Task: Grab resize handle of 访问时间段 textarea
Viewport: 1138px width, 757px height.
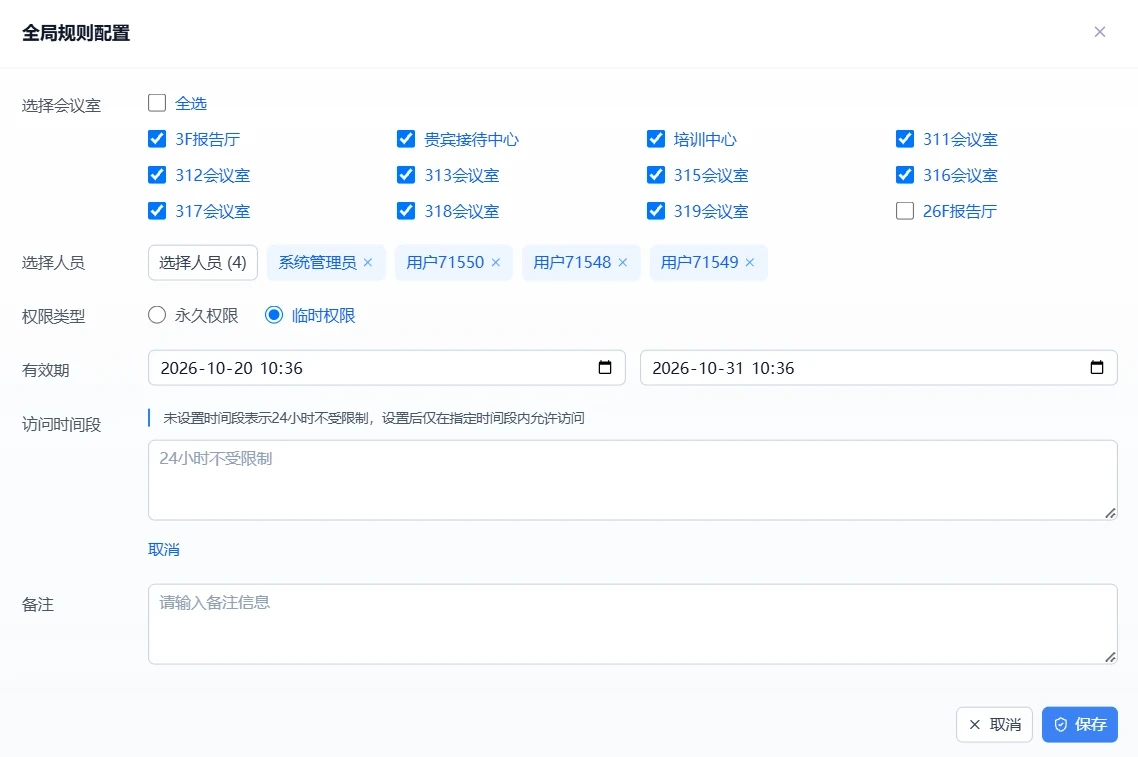Action: click(x=1110, y=513)
